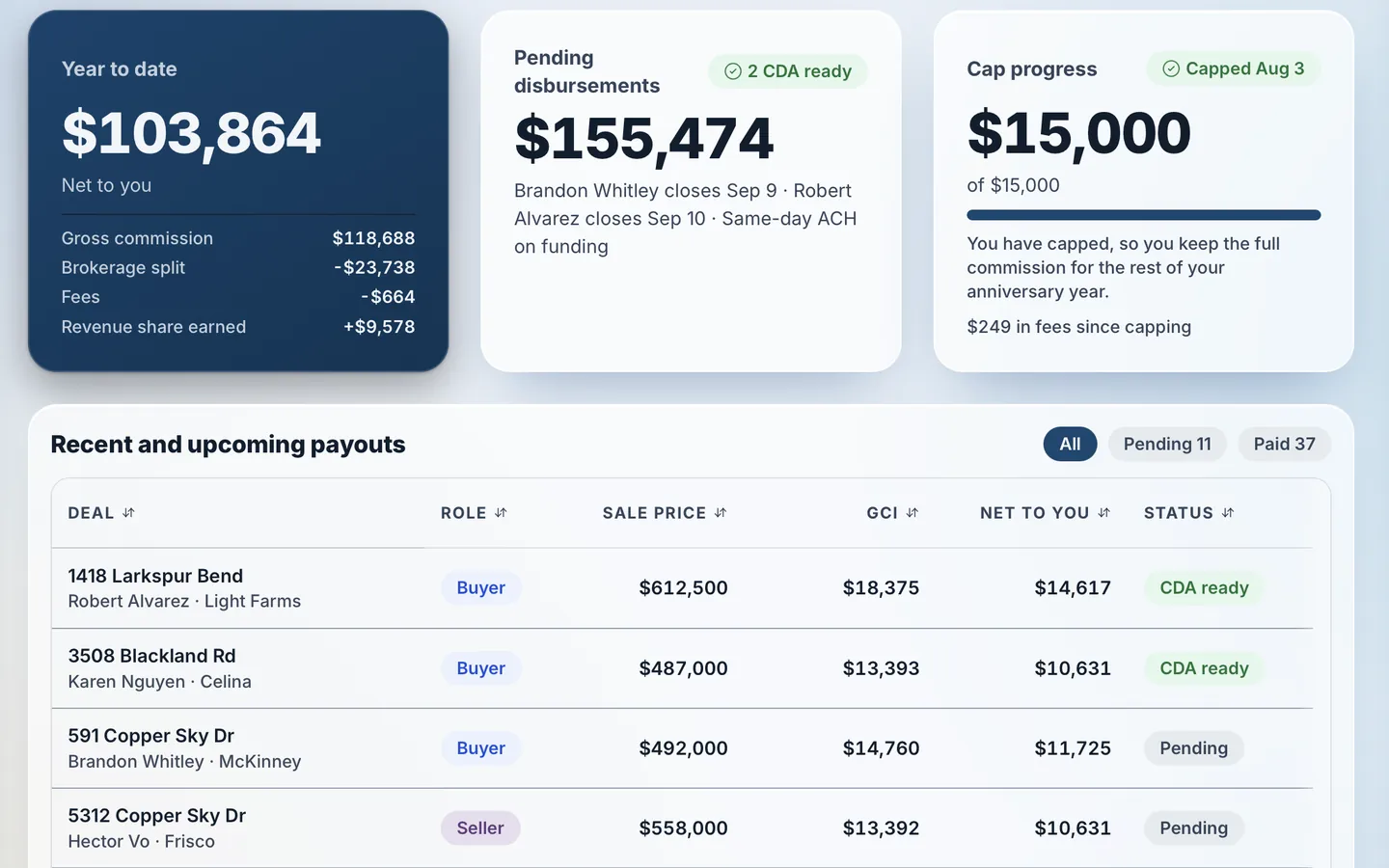Open the 5312 Copper Sky Dr deal
This screenshot has width=1389, height=868.
pyautogui.click(x=156, y=816)
